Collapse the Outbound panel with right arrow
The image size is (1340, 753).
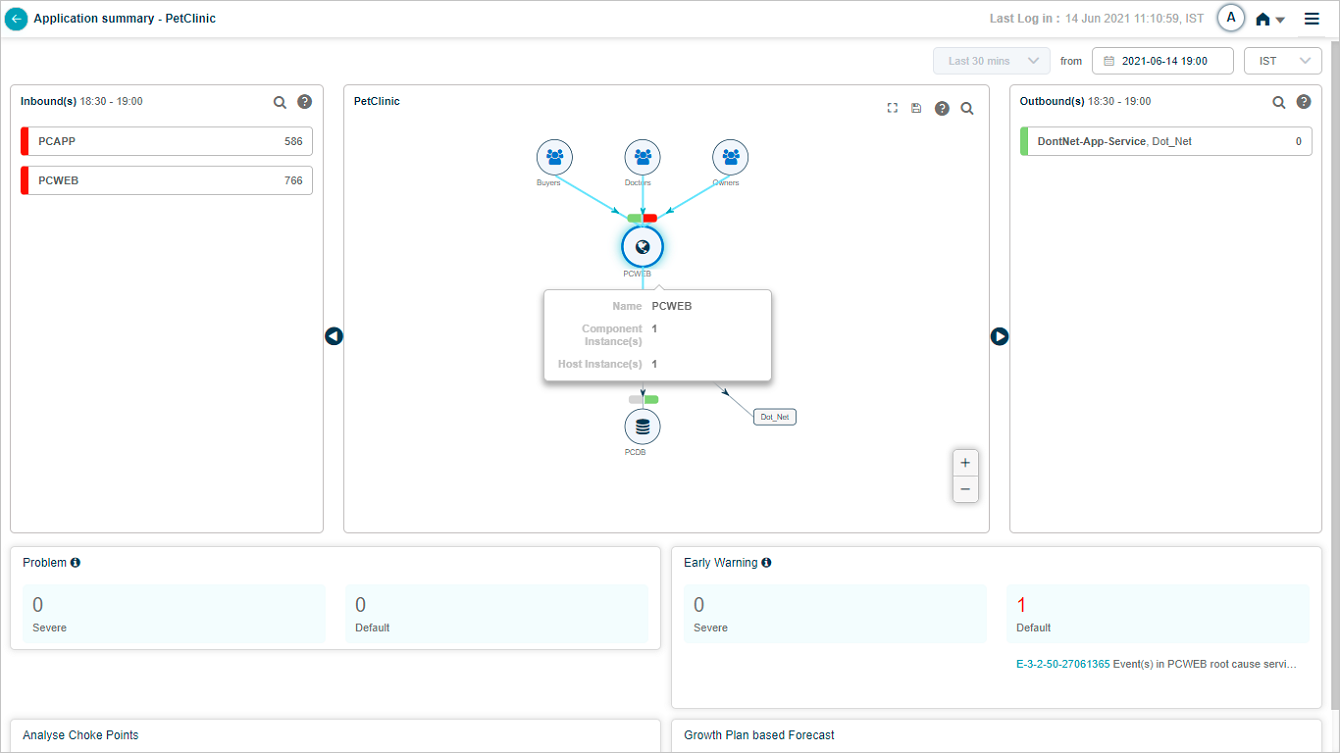[x=999, y=336]
